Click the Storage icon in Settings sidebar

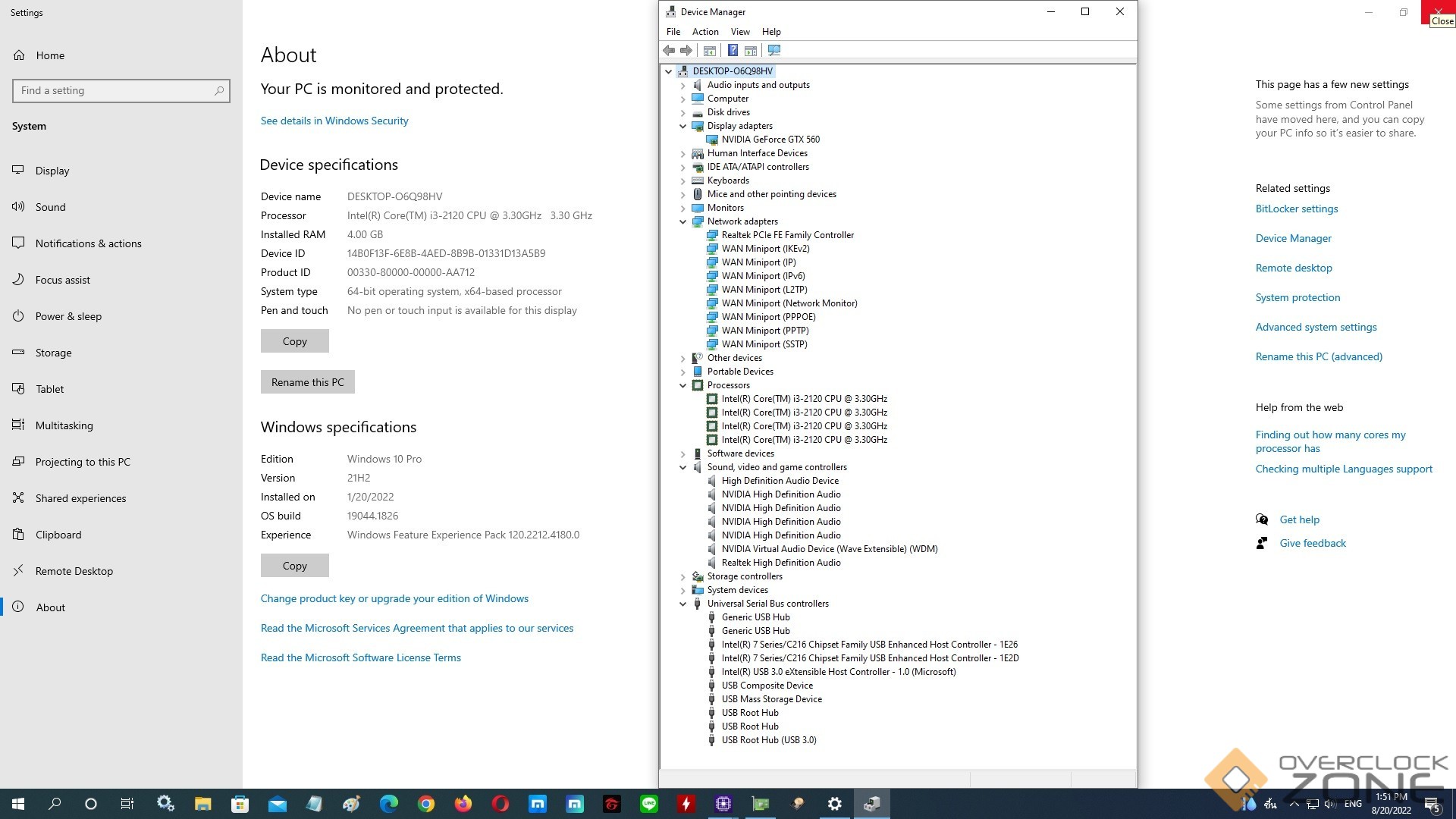pos(19,353)
